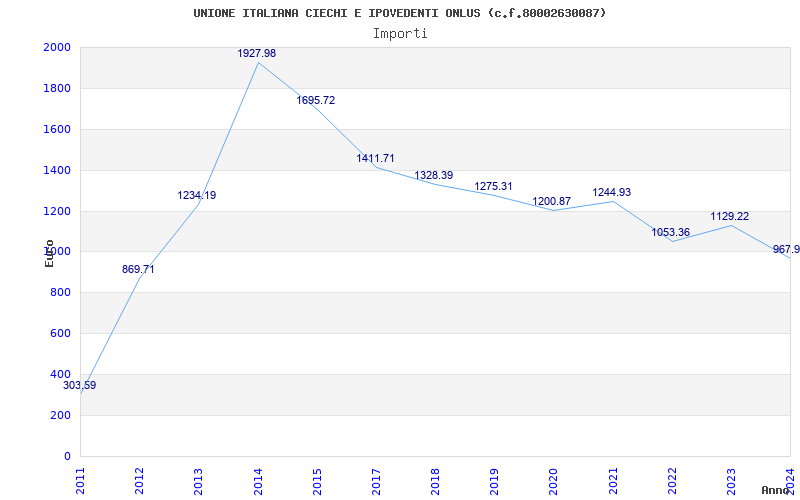Click the 1411.71 data label
Screen dimensions: 800x500
click(x=376, y=159)
